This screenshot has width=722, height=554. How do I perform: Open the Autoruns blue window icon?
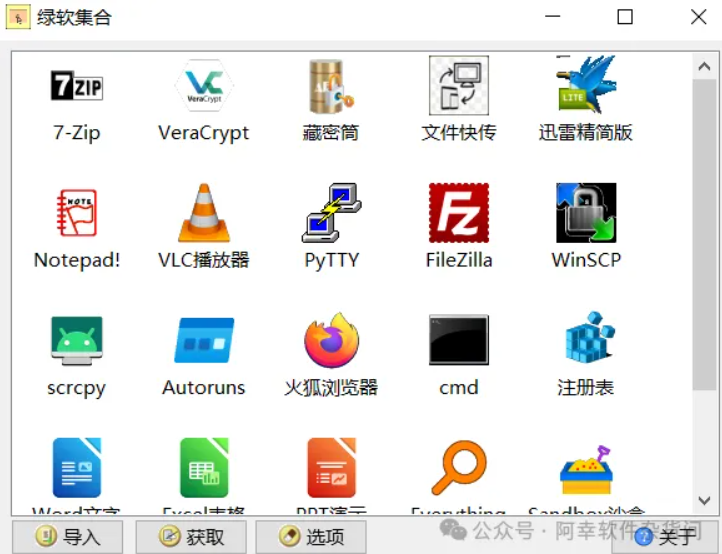coord(204,341)
